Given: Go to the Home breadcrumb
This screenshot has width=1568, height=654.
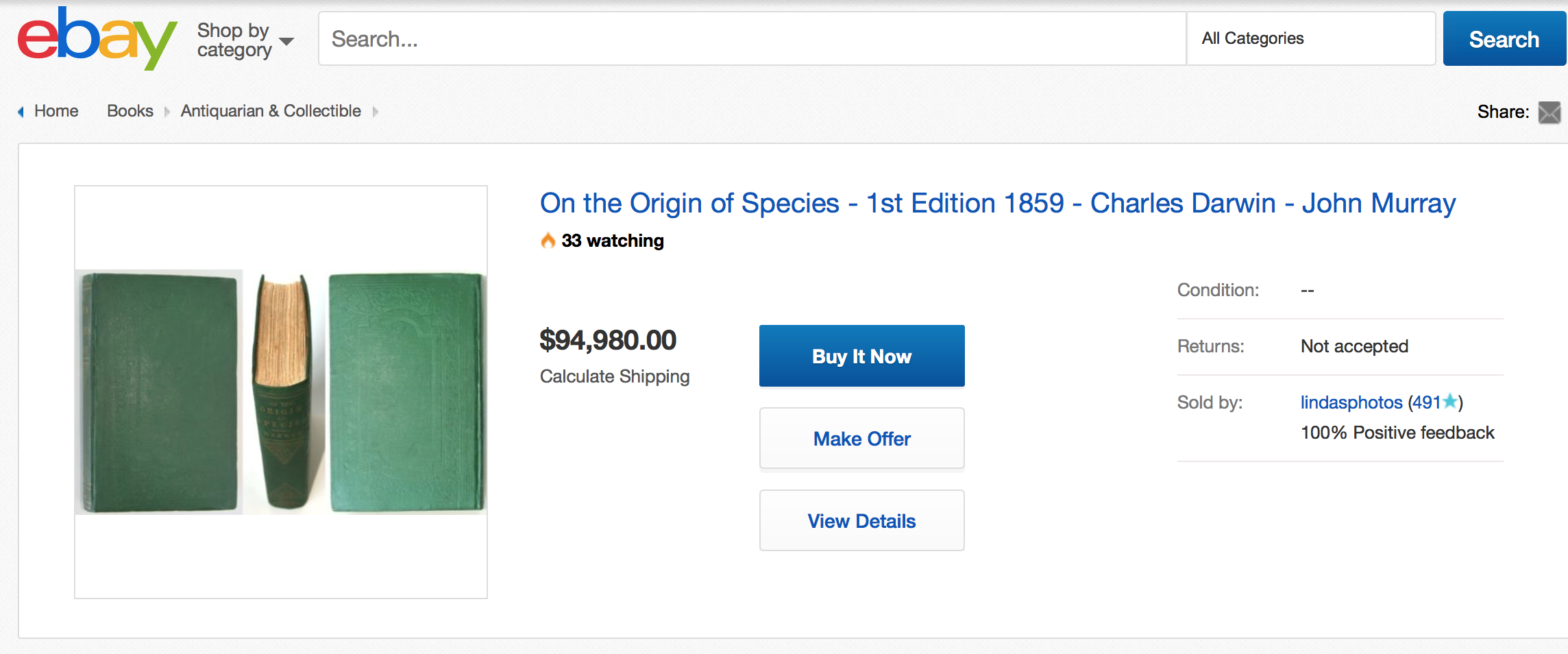Looking at the screenshot, I should 56,111.
